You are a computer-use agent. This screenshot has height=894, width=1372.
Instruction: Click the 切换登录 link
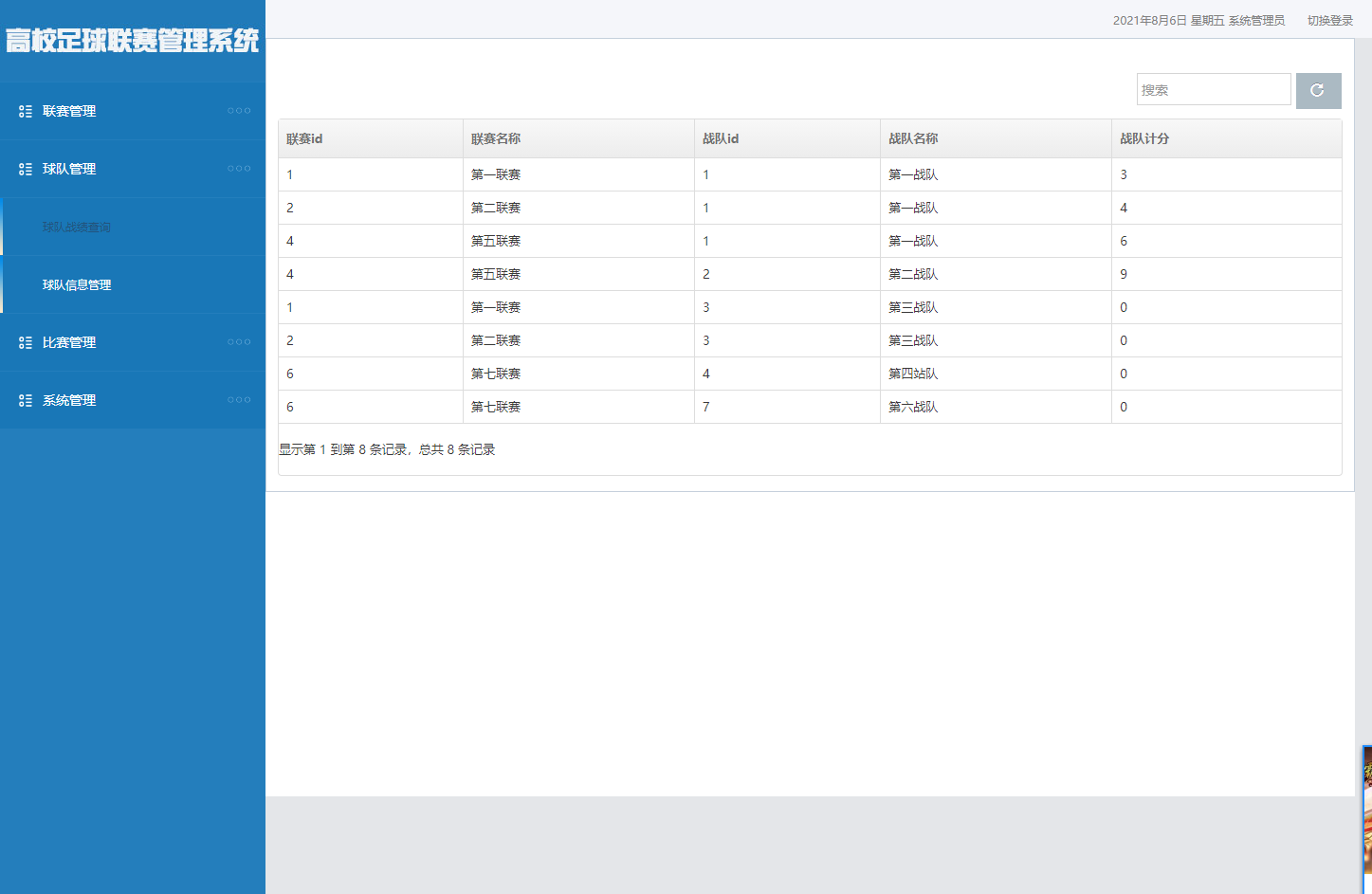pyautogui.click(x=1329, y=21)
